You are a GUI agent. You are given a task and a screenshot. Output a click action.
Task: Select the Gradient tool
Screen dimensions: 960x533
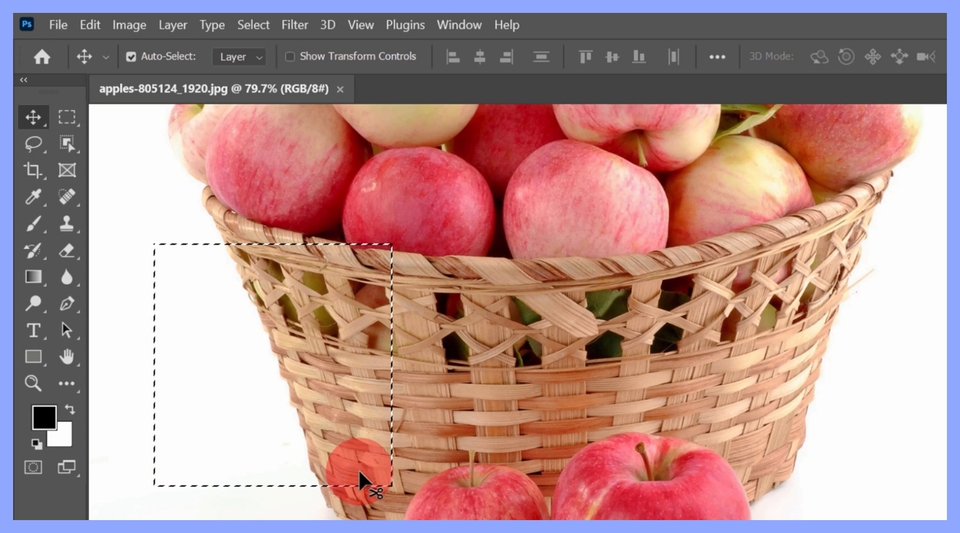coord(33,277)
